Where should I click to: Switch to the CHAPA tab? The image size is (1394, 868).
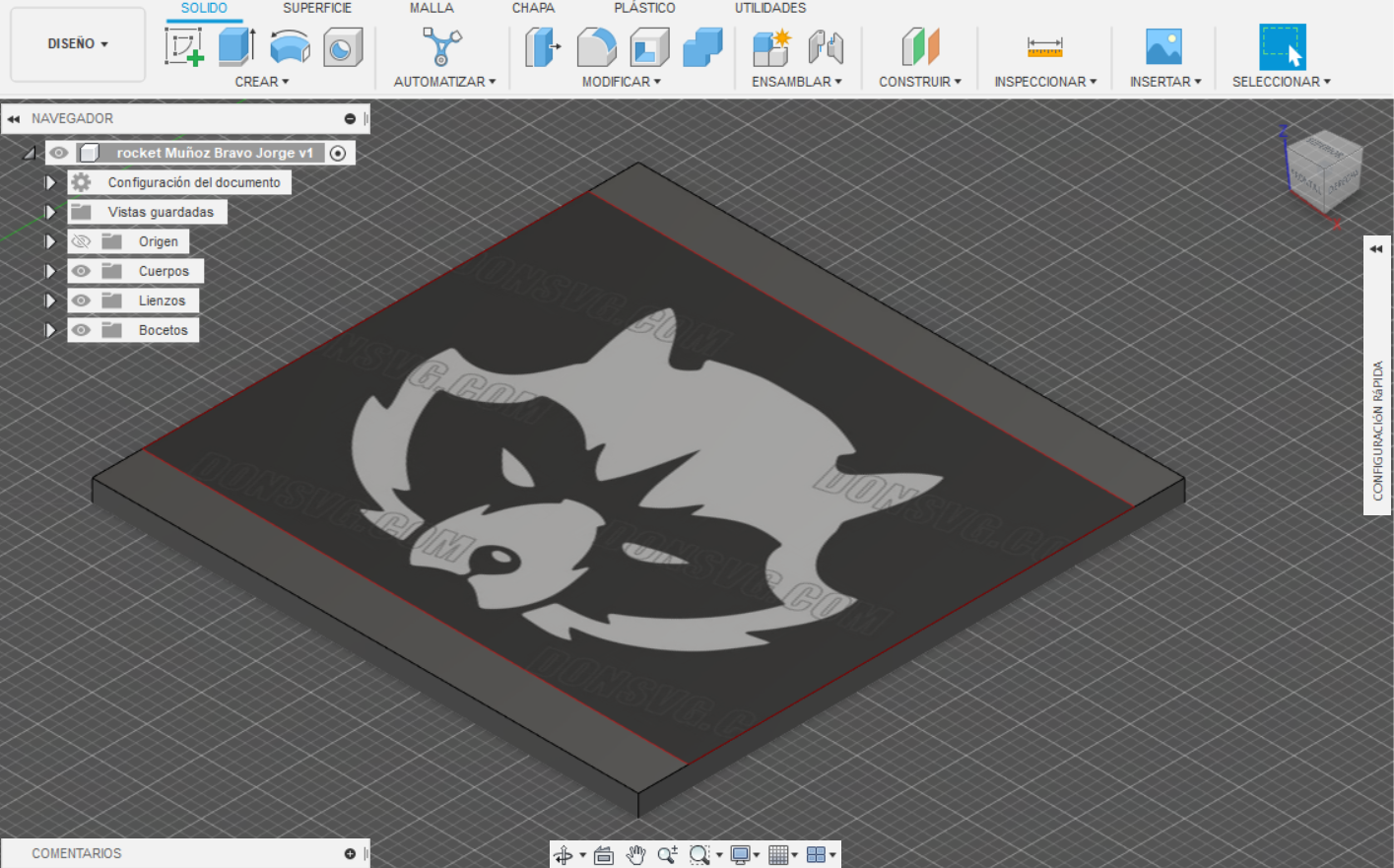[533, 8]
